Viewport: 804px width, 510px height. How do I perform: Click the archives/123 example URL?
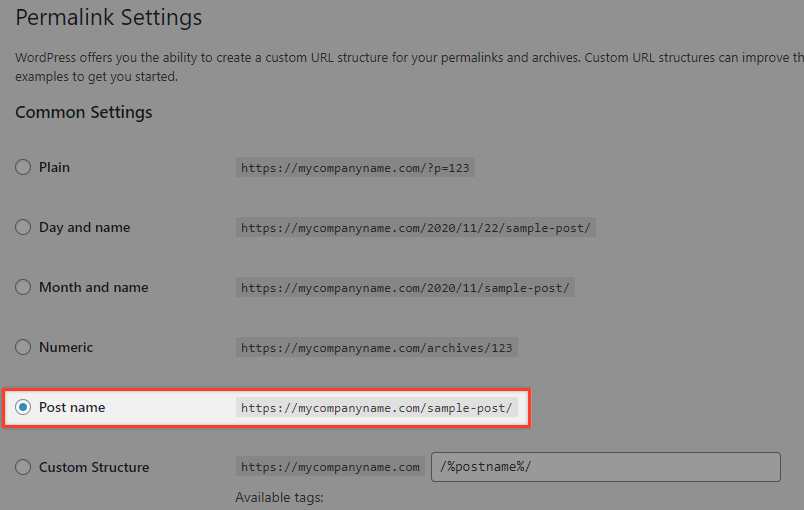[376, 348]
